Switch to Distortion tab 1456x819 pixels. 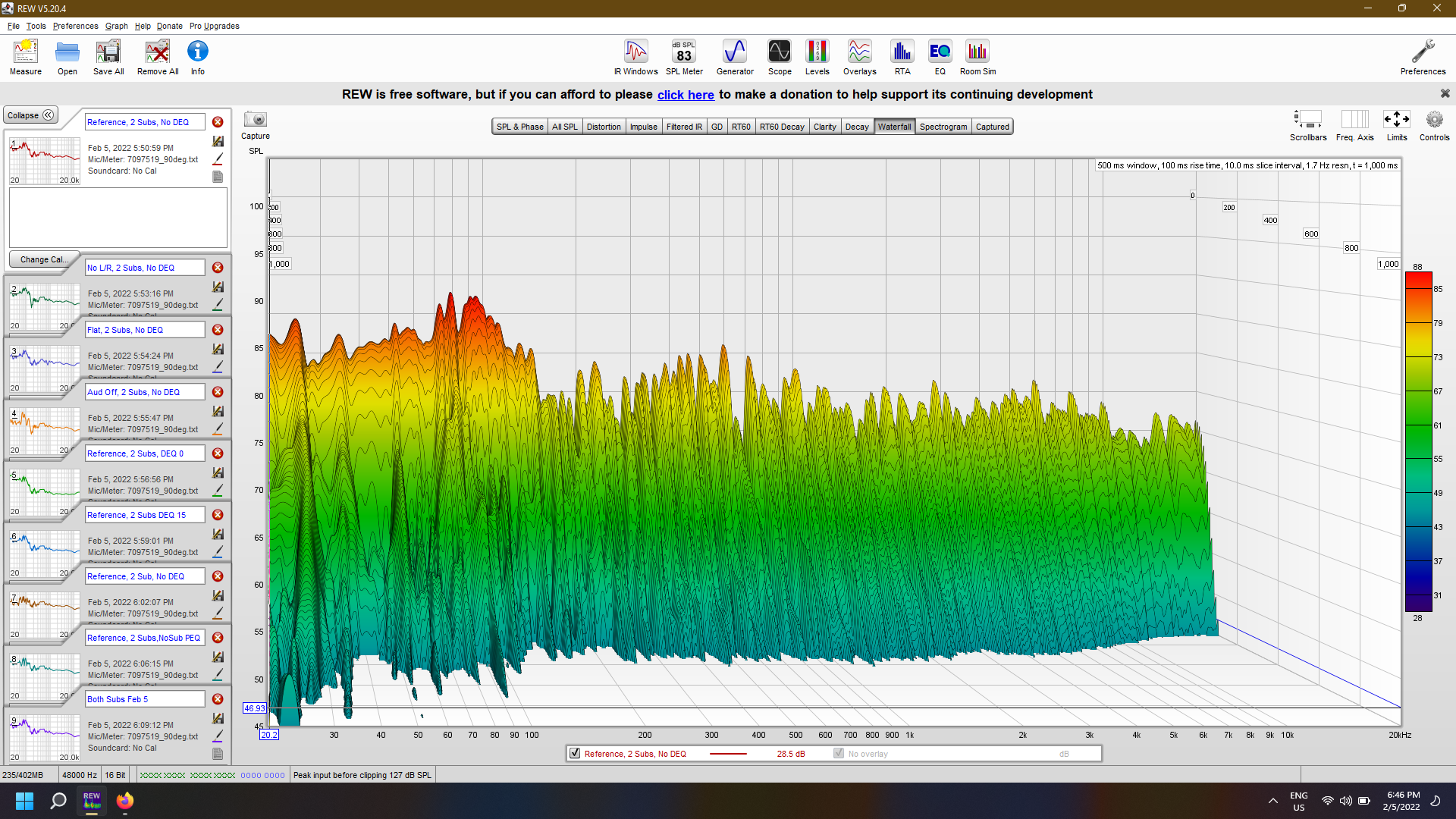604,127
